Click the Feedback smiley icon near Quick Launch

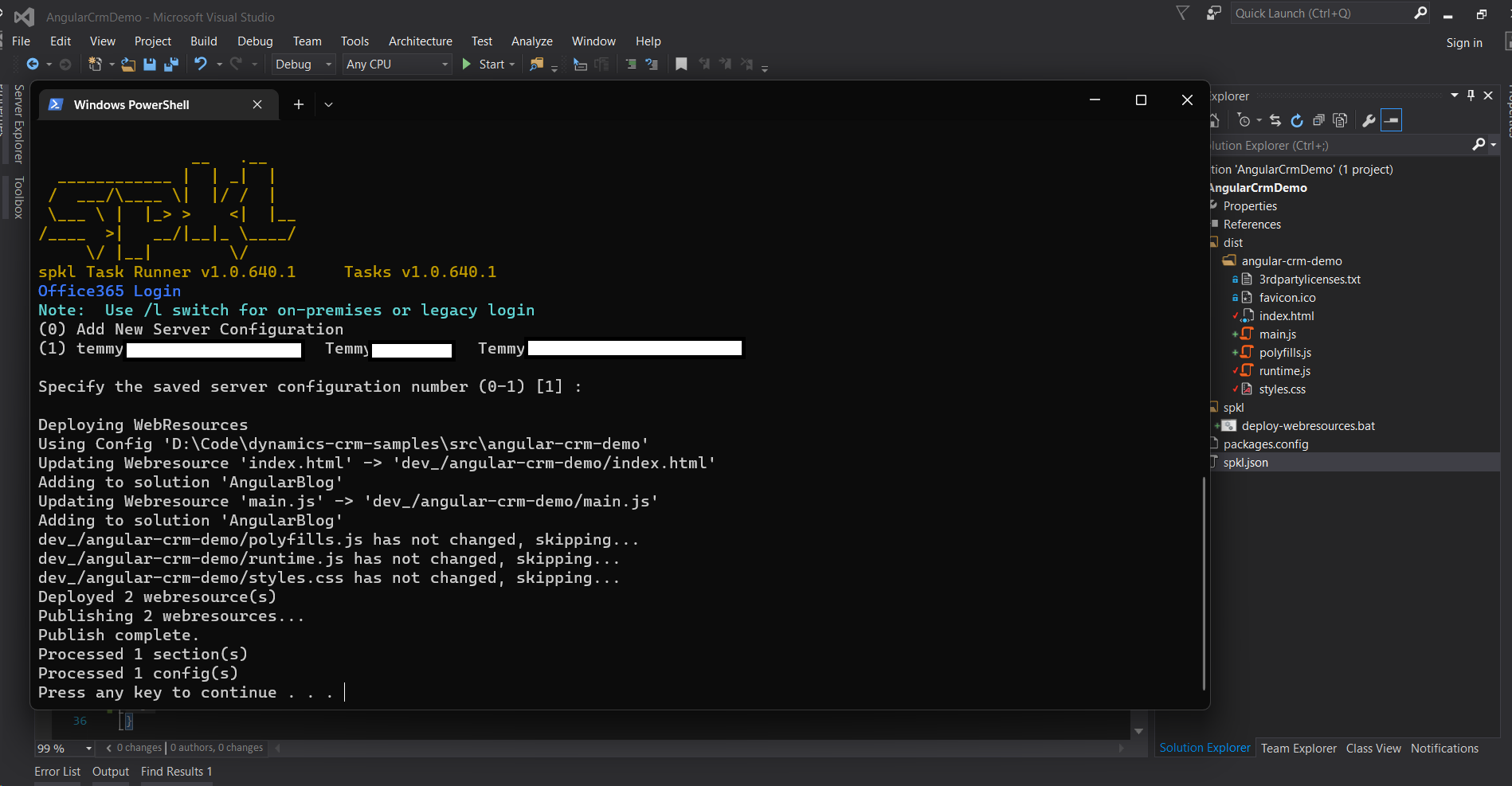[x=1213, y=14]
